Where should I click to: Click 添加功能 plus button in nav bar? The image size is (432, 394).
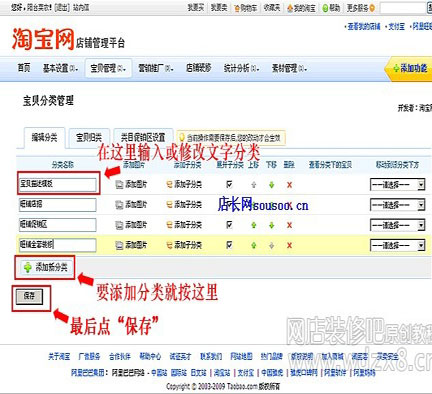[x=410, y=68]
